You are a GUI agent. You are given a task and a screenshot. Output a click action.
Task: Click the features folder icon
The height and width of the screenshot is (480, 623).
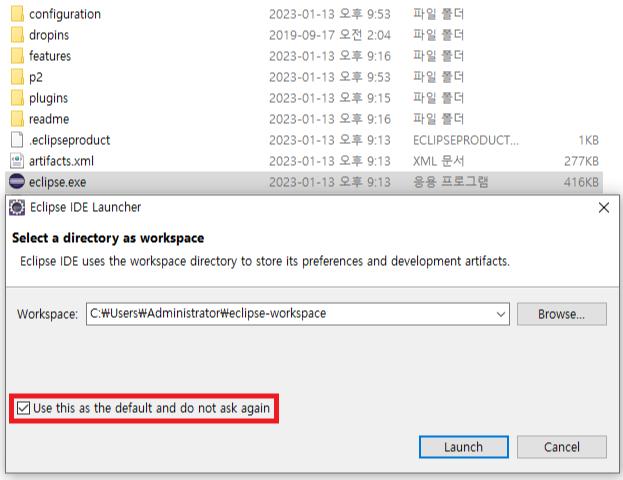(x=17, y=56)
